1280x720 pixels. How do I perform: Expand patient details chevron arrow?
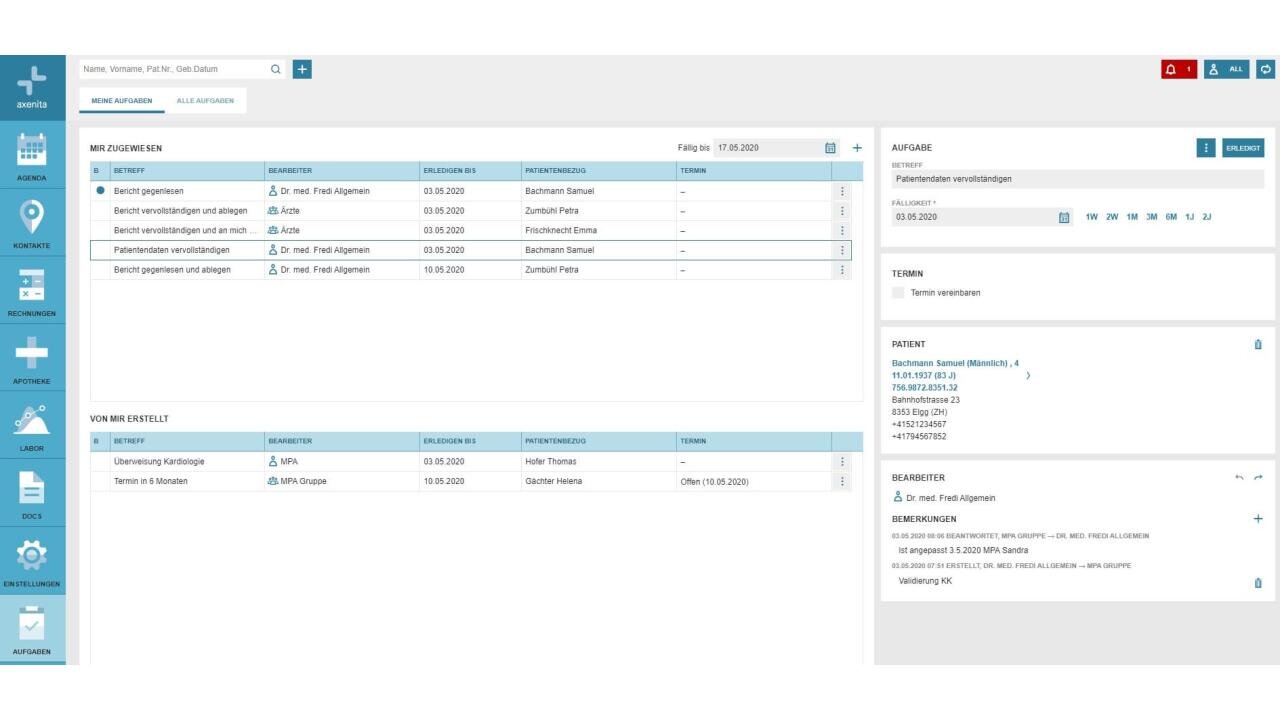tap(1028, 376)
